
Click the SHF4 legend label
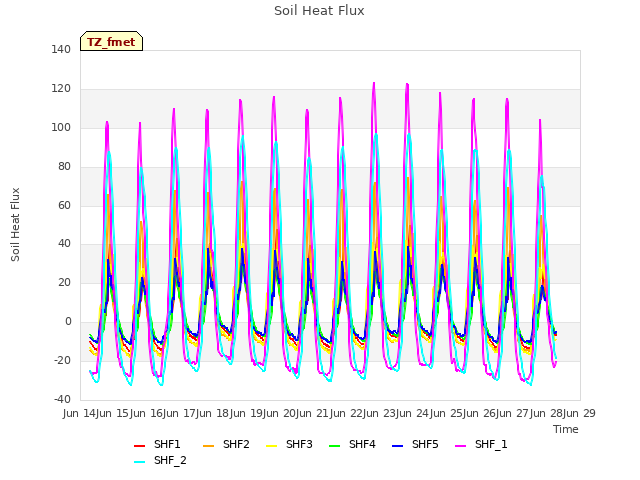coord(362,444)
